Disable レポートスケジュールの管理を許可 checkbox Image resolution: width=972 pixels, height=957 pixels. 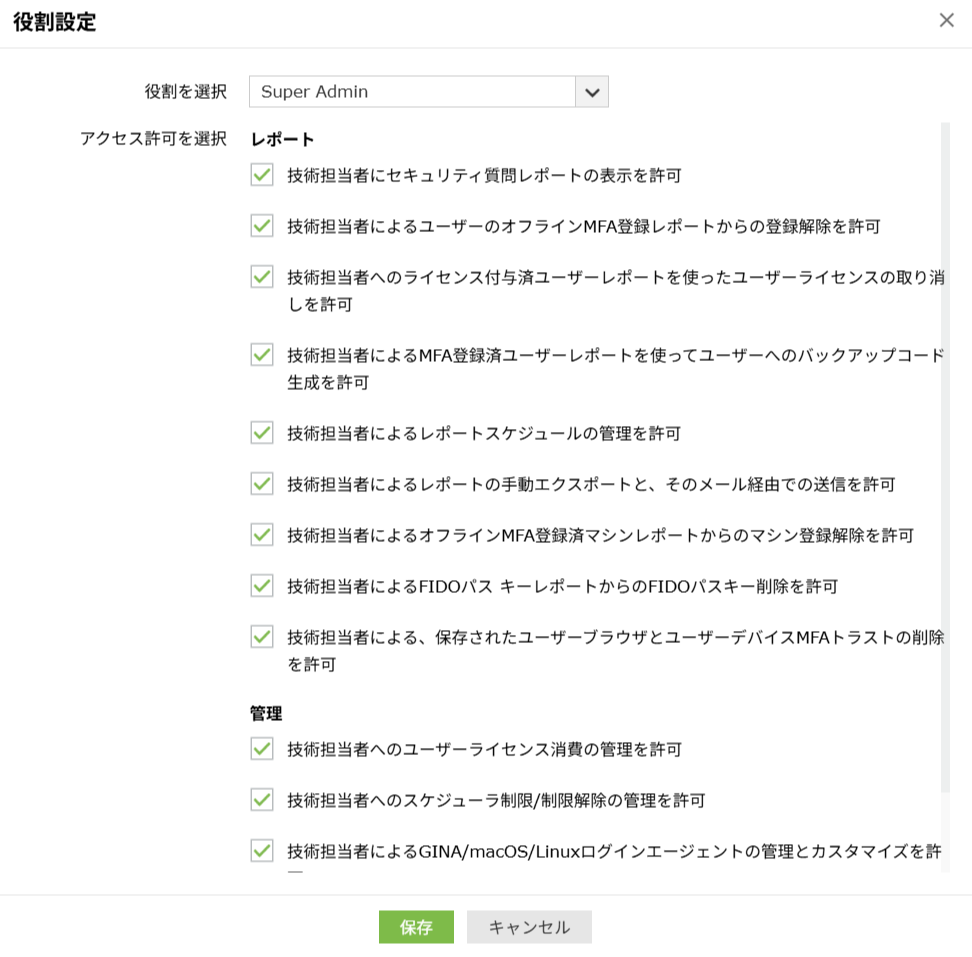[262, 433]
